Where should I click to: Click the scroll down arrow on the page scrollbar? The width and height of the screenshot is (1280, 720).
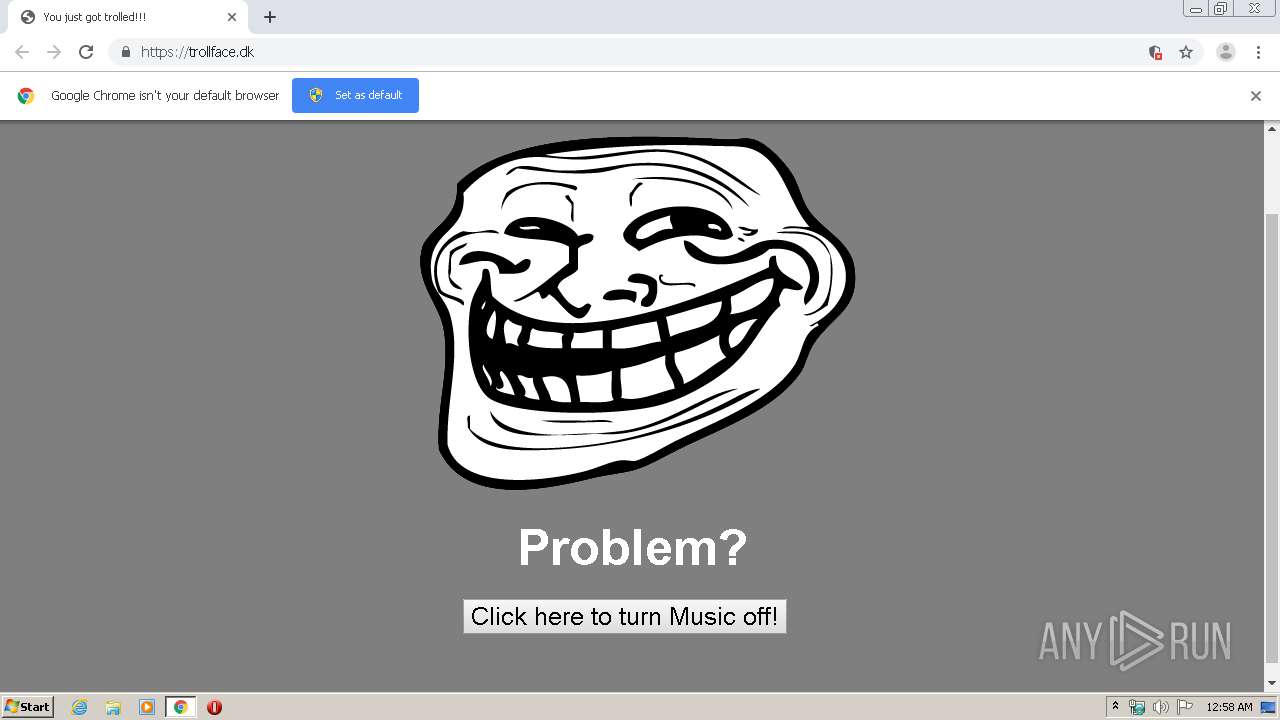tap(1272, 683)
